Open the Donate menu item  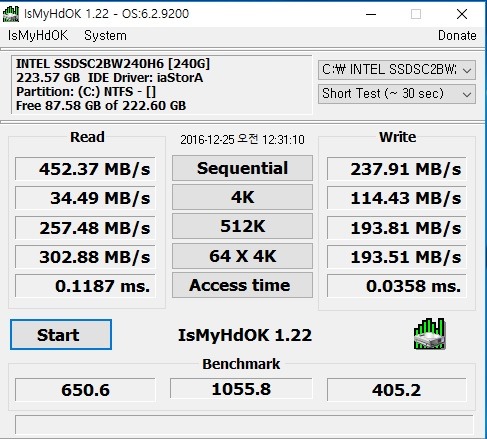pyautogui.click(x=457, y=35)
